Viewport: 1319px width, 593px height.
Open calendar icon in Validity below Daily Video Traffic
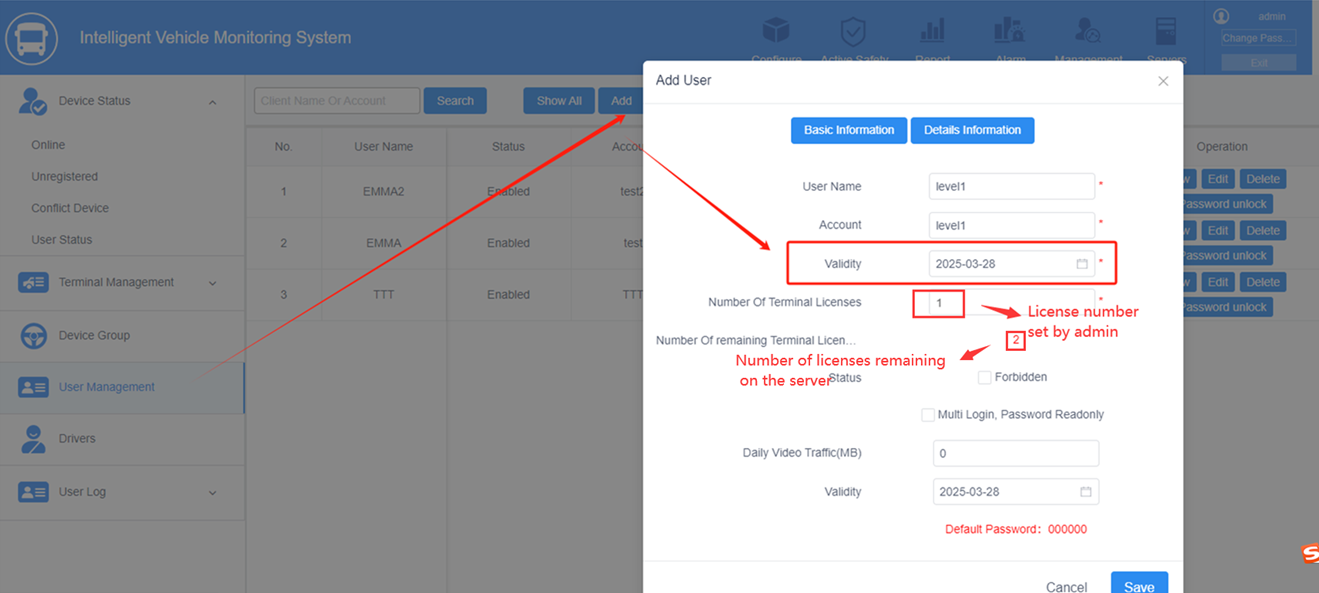coord(1086,492)
